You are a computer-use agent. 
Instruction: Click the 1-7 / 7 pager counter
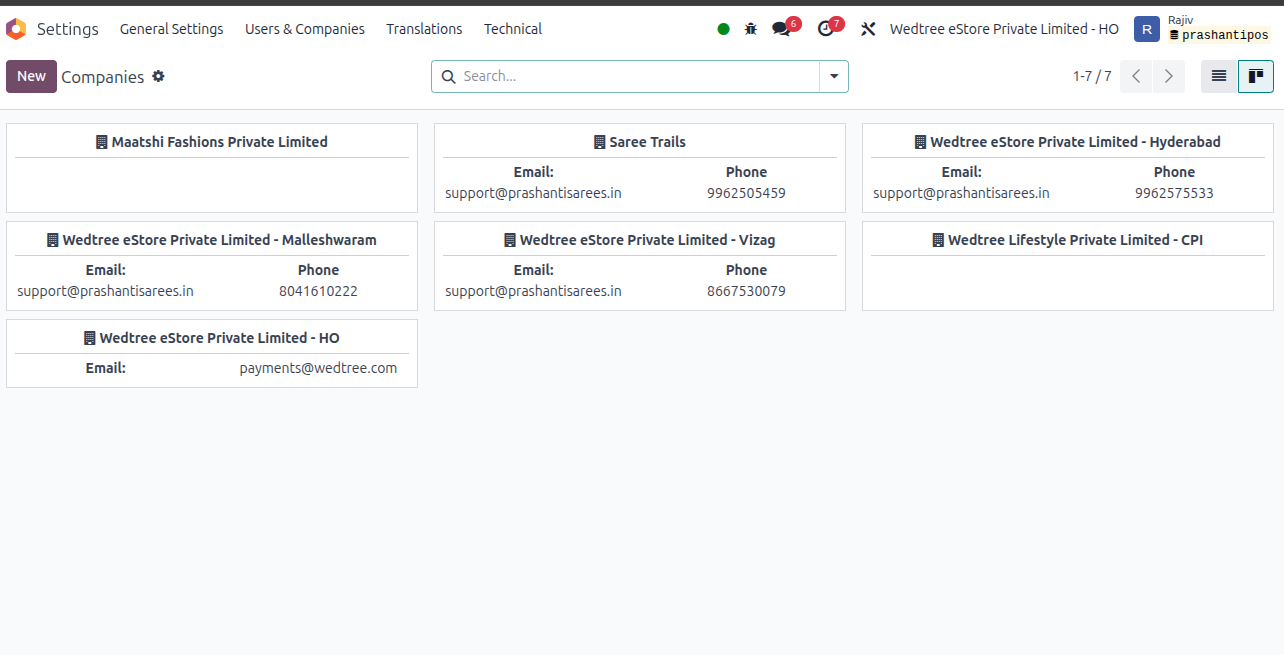pos(1092,76)
